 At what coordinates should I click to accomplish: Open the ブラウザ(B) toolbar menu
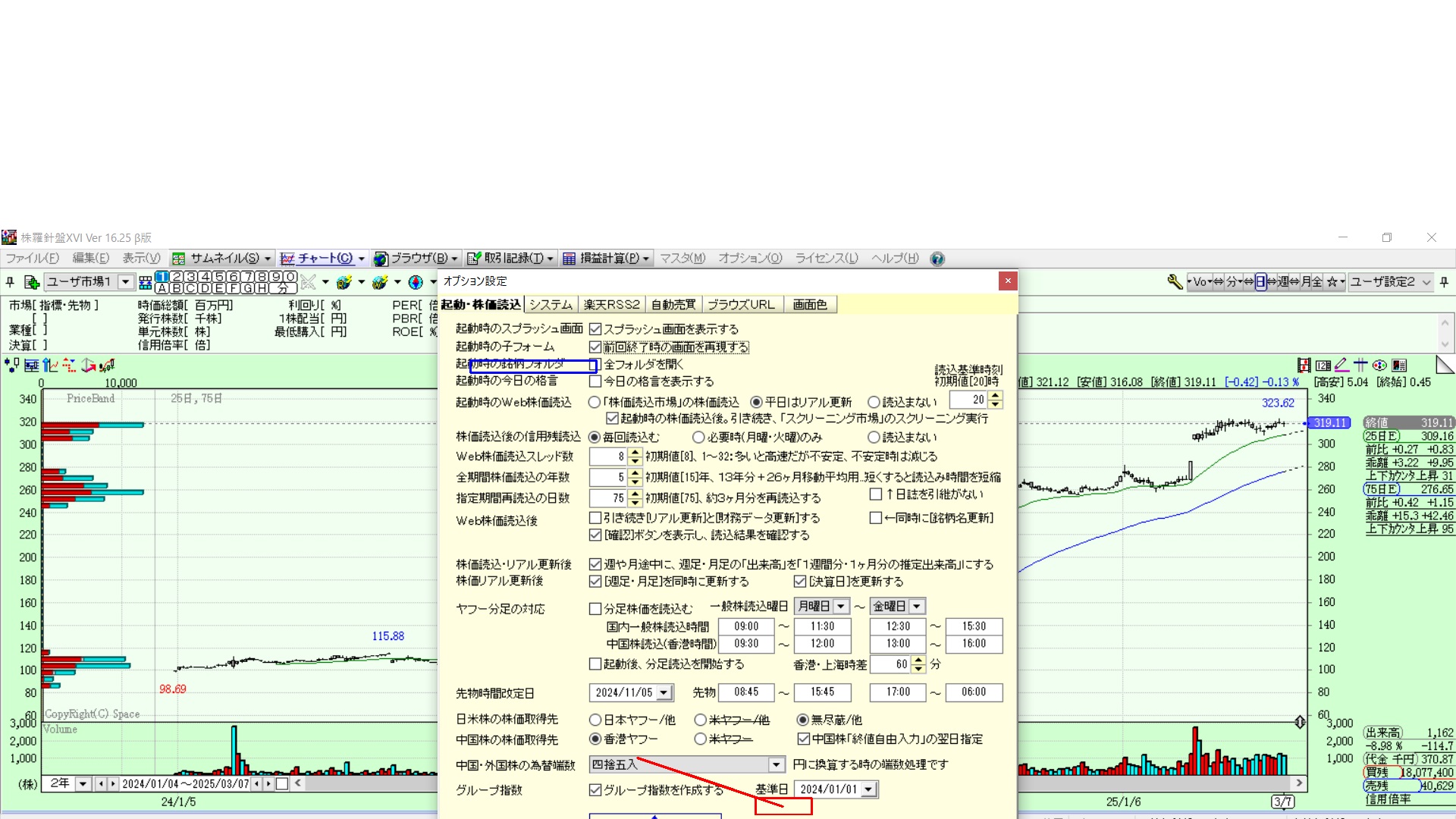click(x=416, y=259)
